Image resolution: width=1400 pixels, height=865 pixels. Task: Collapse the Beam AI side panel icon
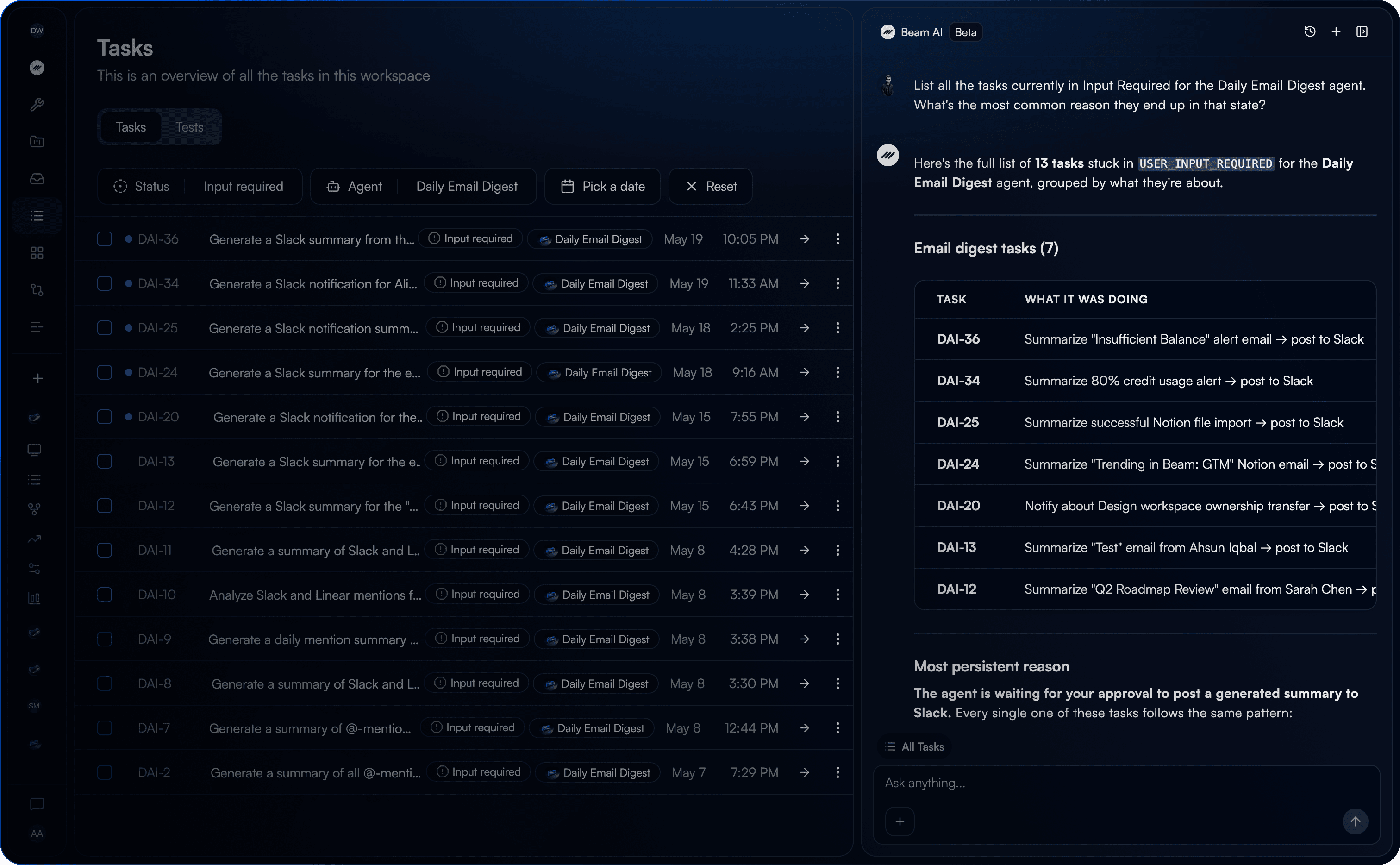click(1362, 32)
